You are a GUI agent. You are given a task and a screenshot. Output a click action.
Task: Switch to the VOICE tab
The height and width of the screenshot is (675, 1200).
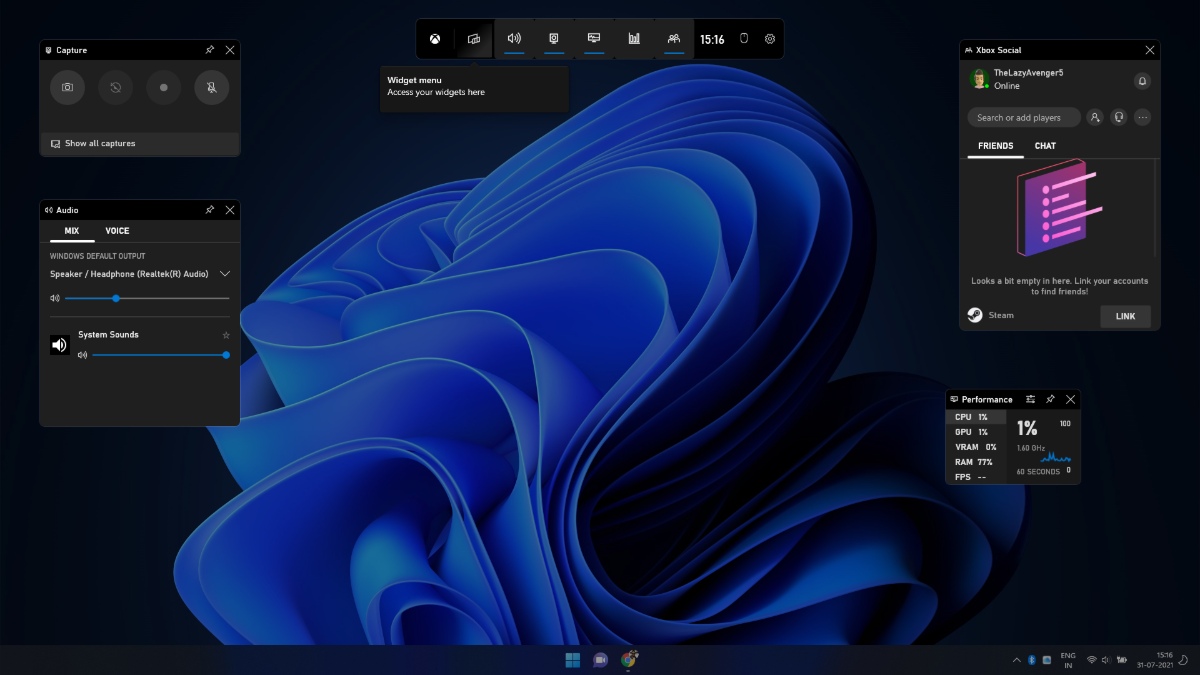117,231
